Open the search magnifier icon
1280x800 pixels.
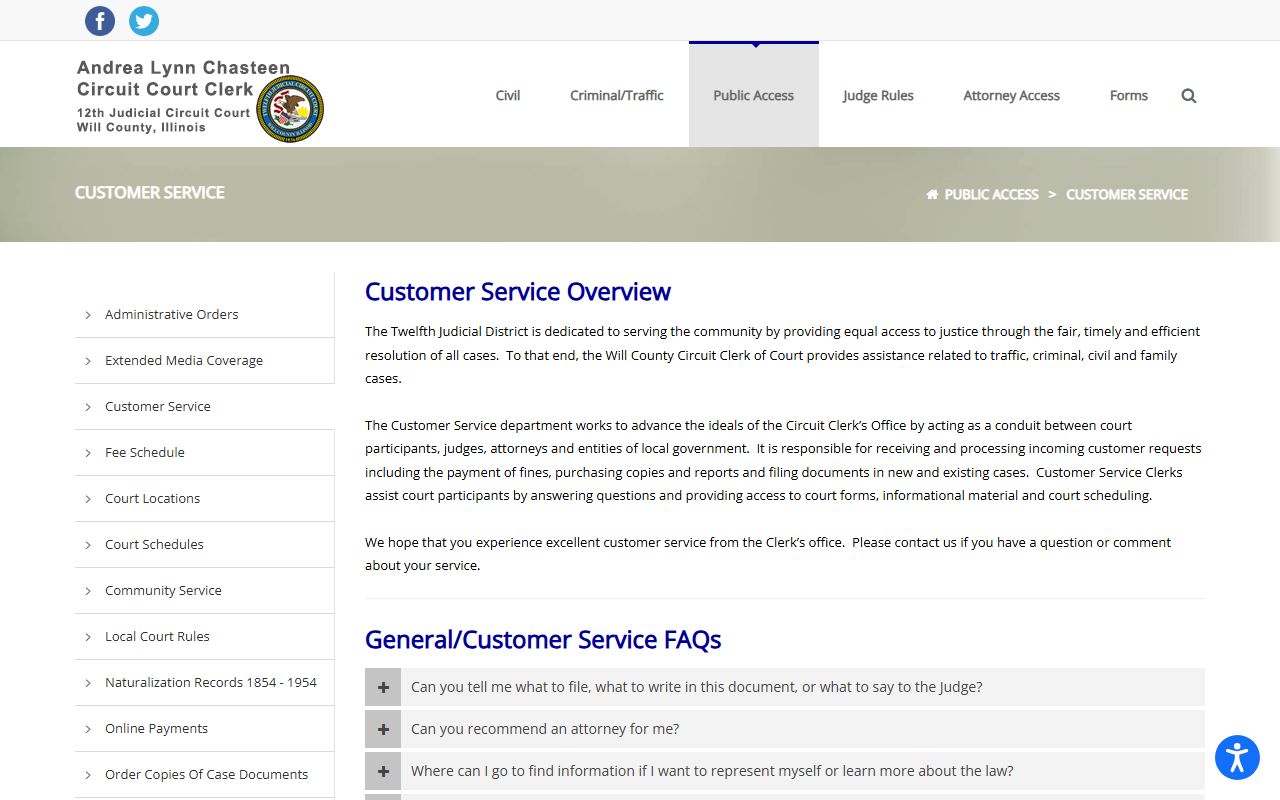coord(1189,96)
